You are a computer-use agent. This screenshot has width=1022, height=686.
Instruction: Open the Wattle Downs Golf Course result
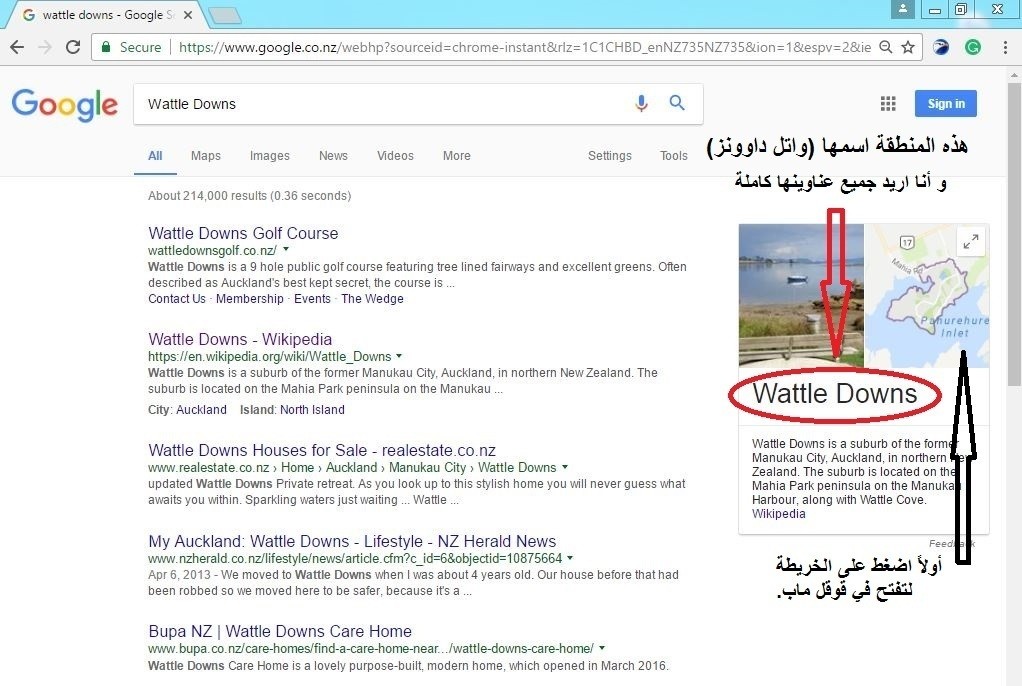pyautogui.click(x=243, y=233)
